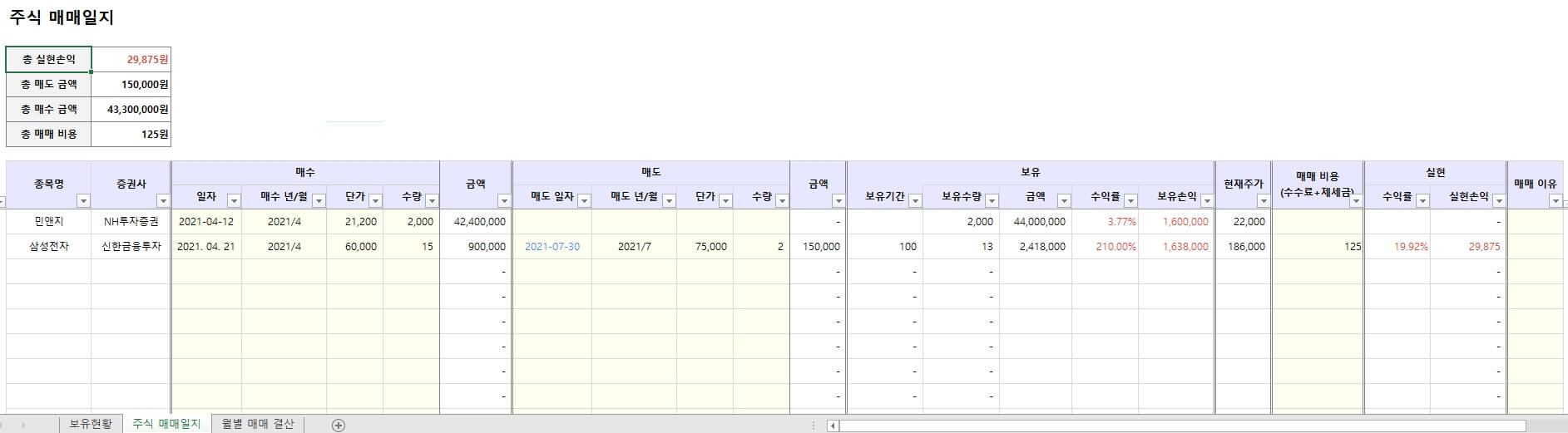Screen dimensions: 1568x433
Task: Select the 21,200 buy price cell
Action: click(x=355, y=222)
